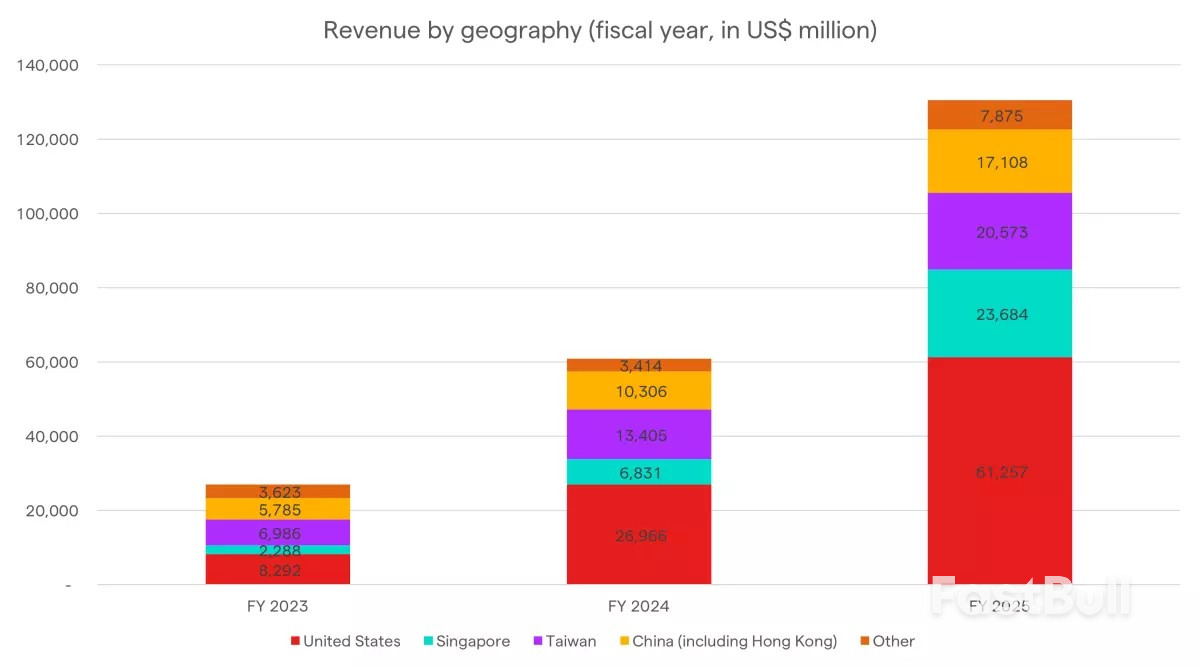1200x666 pixels.
Task: Click the FY 2024 United States segment 26,966
Action: click(638, 535)
